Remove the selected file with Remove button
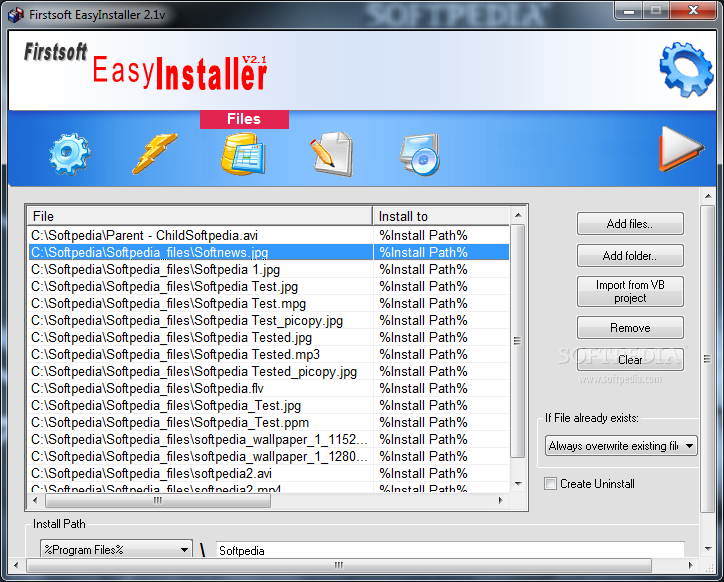This screenshot has width=724, height=582. 630,328
